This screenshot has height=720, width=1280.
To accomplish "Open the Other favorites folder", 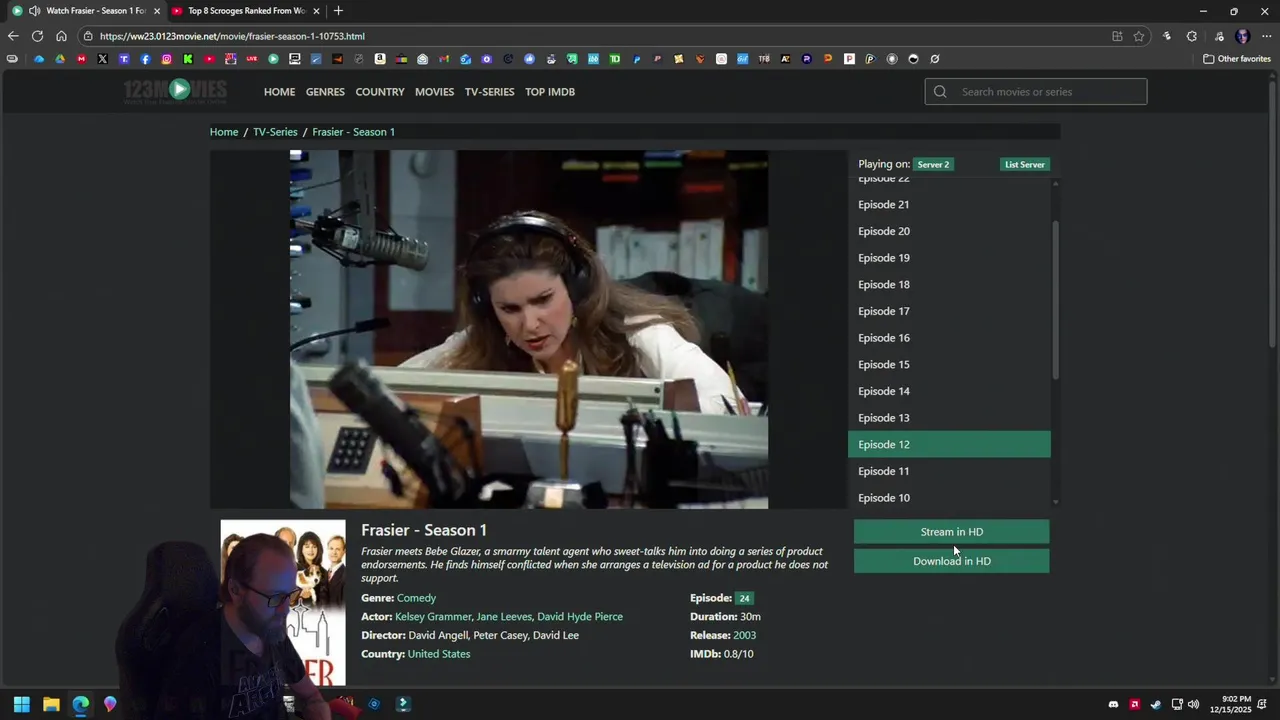I will tap(1237, 59).
